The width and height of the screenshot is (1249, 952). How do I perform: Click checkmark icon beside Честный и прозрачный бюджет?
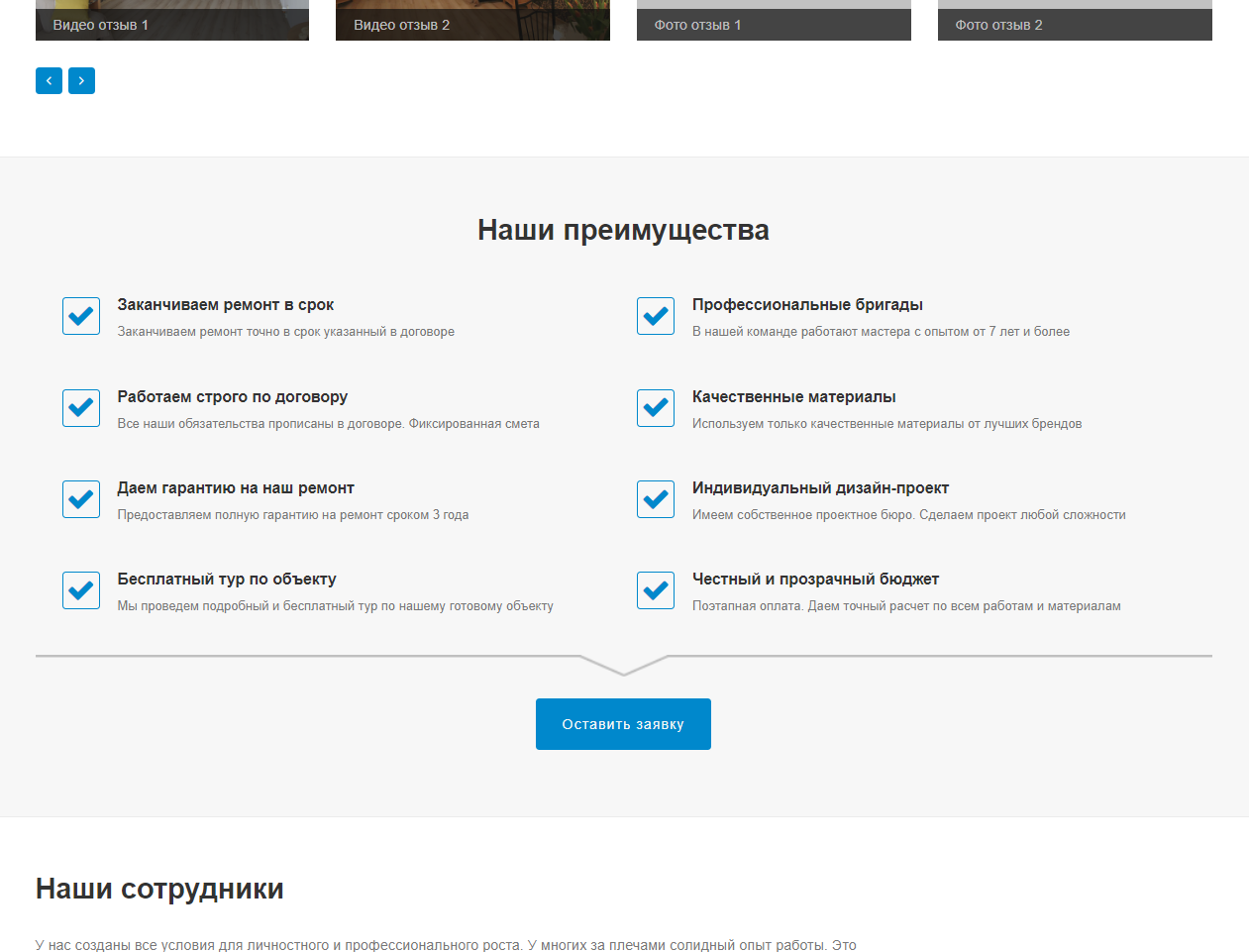(x=656, y=590)
